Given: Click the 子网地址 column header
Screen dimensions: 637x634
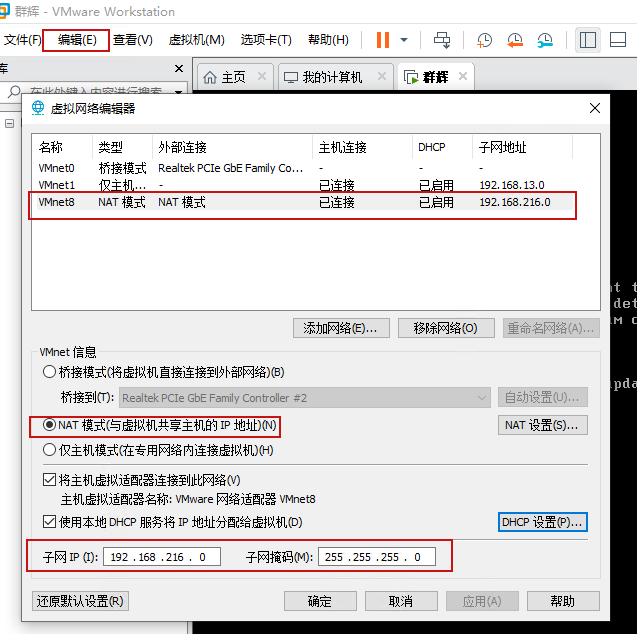Looking at the screenshot, I should click(523, 147).
